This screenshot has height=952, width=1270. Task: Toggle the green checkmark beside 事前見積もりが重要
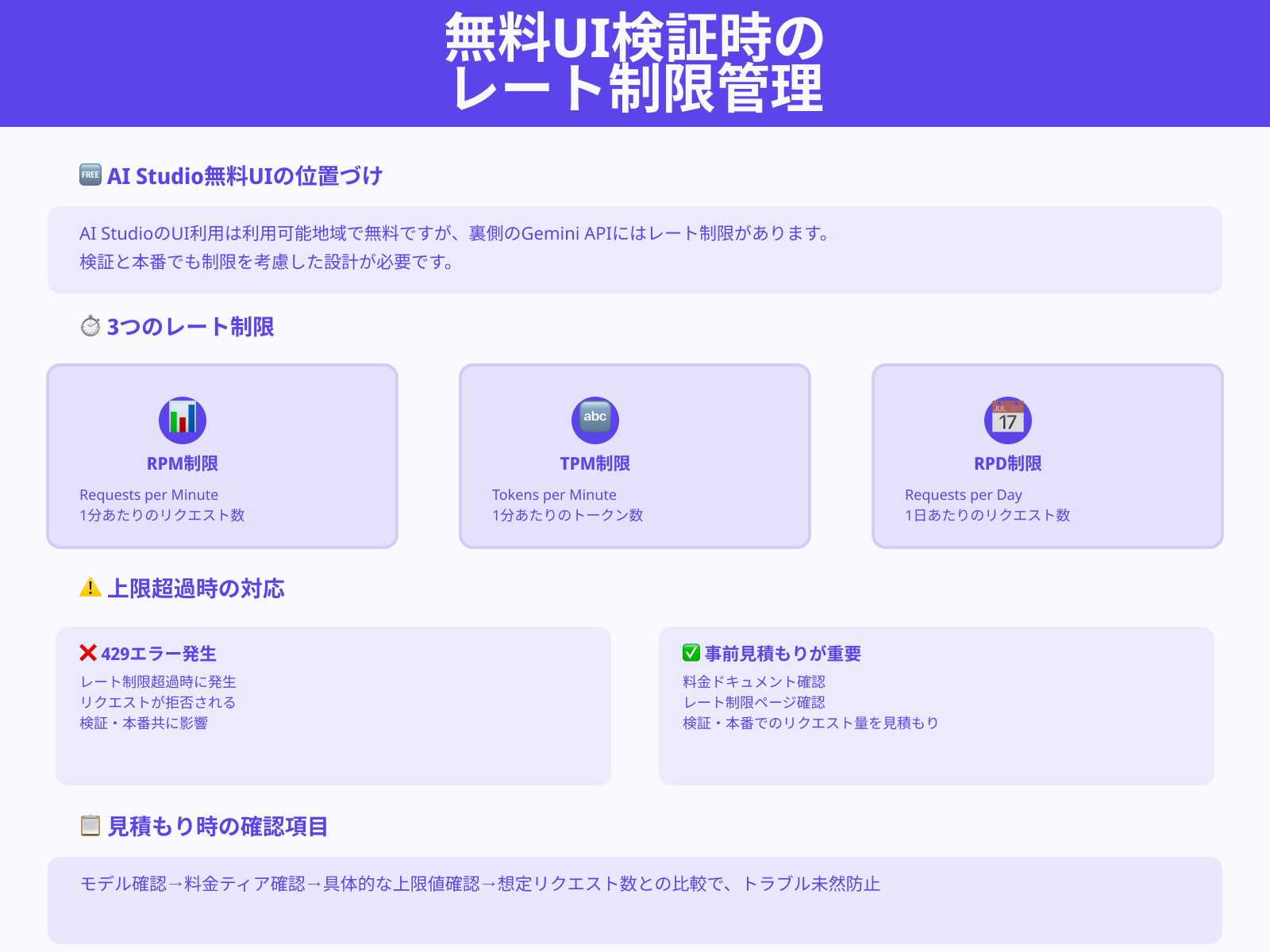point(689,652)
